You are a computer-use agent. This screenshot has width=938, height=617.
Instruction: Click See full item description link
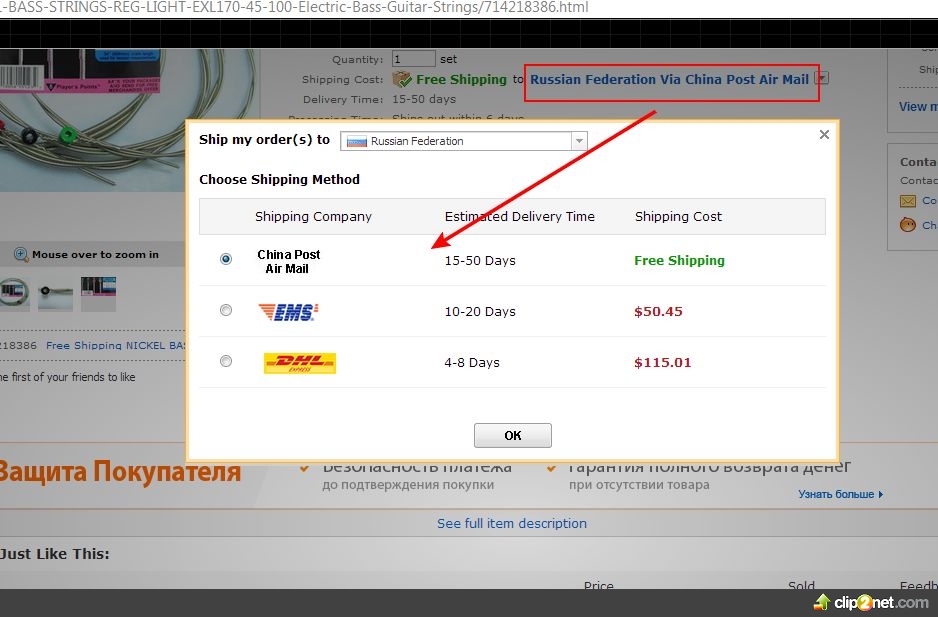[x=511, y=524]
